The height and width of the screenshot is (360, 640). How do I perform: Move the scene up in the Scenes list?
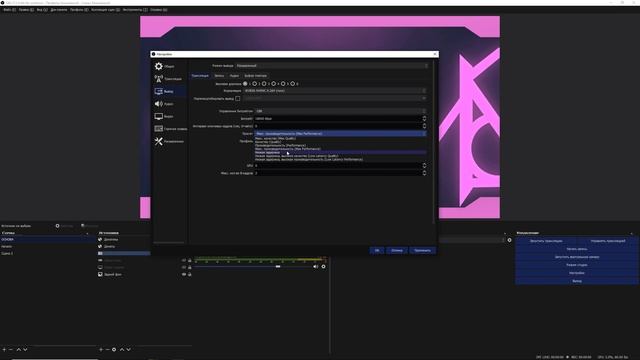pyautogui.click(x=18, y=349)
